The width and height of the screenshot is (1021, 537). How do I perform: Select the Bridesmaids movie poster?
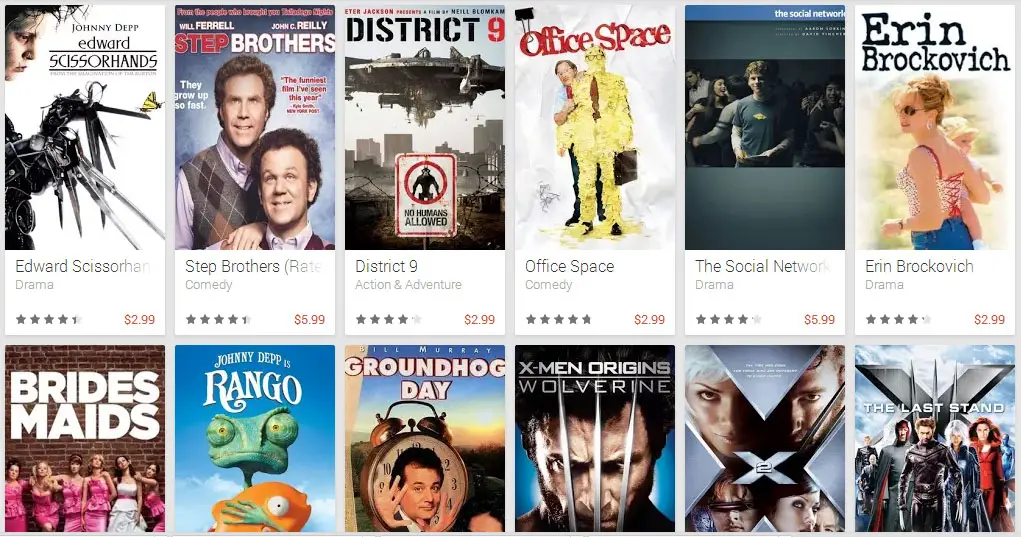click(x=85, y=439)
